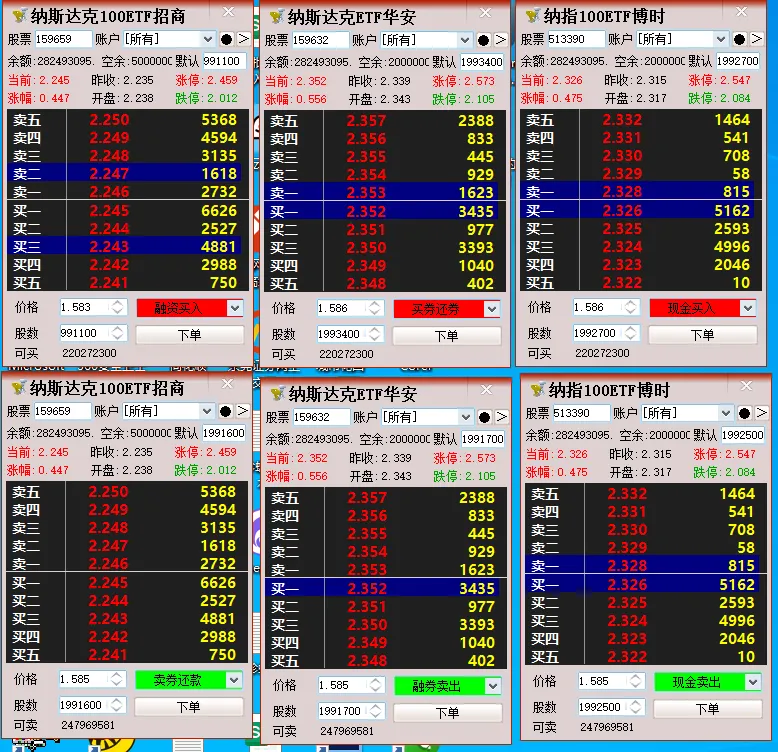
Task: Click 下单 in the 买券还券 window
Action: pyautogui.click(x=447, y=336)
